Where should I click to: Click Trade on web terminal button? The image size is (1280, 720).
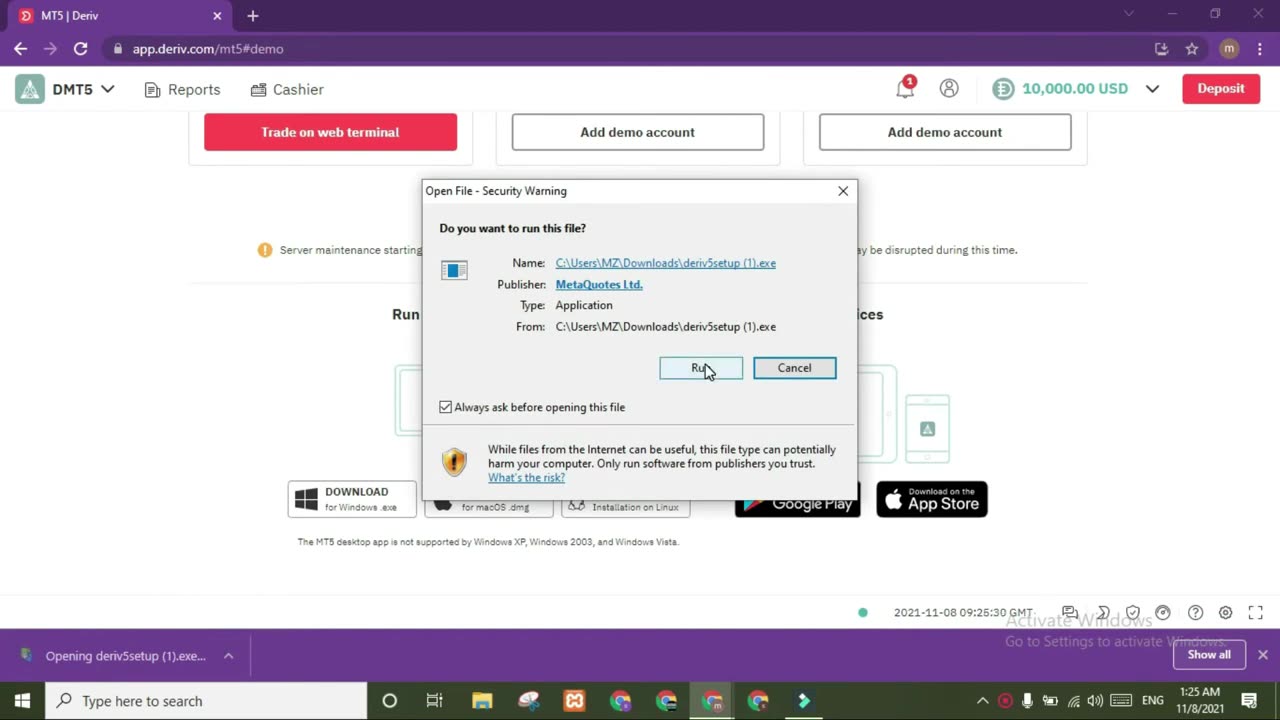[330, 132]
